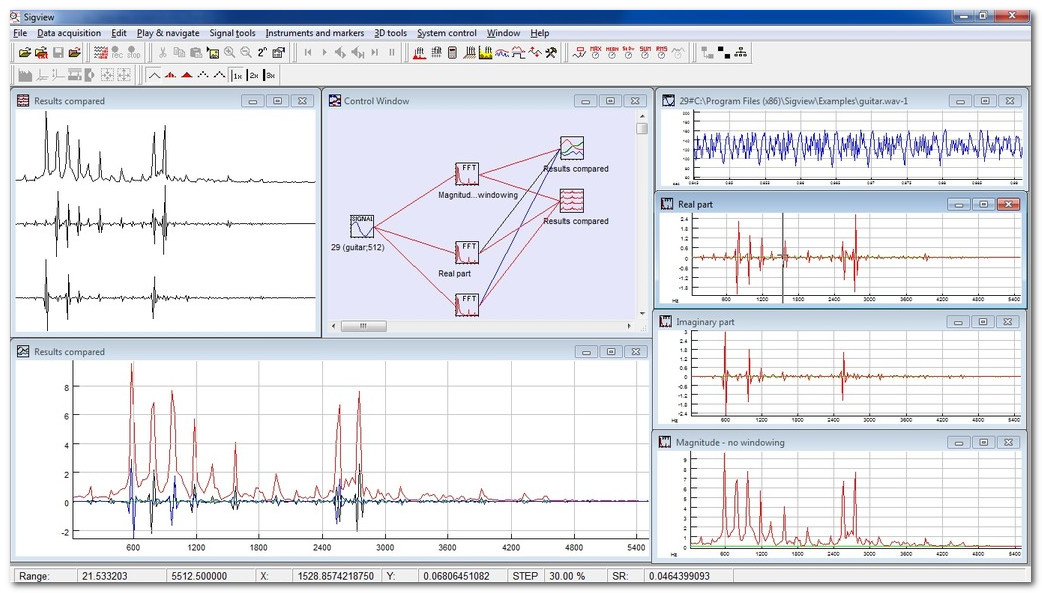The image size is (1042, 593).
Task: Click the pause button in playback toolbar
Action: pos(392,53)
